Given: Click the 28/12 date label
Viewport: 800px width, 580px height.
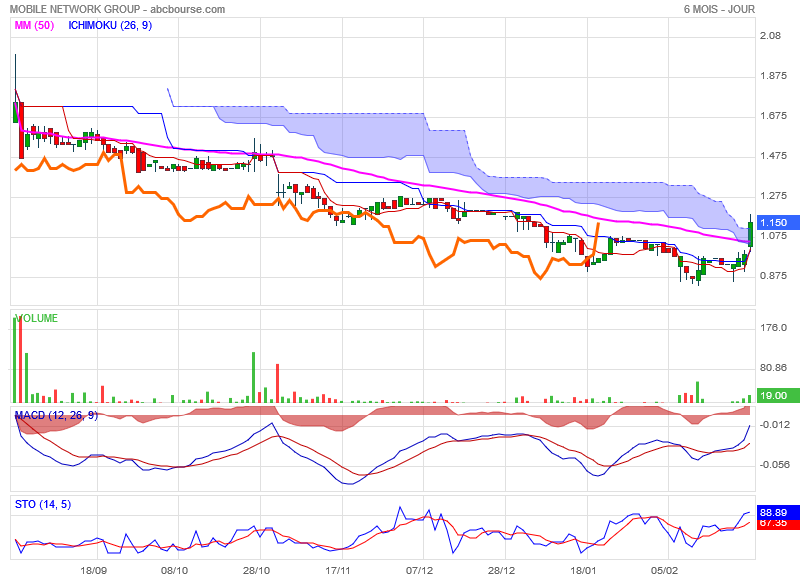Looking at the screenshot, I should click(x=502, y=570).
